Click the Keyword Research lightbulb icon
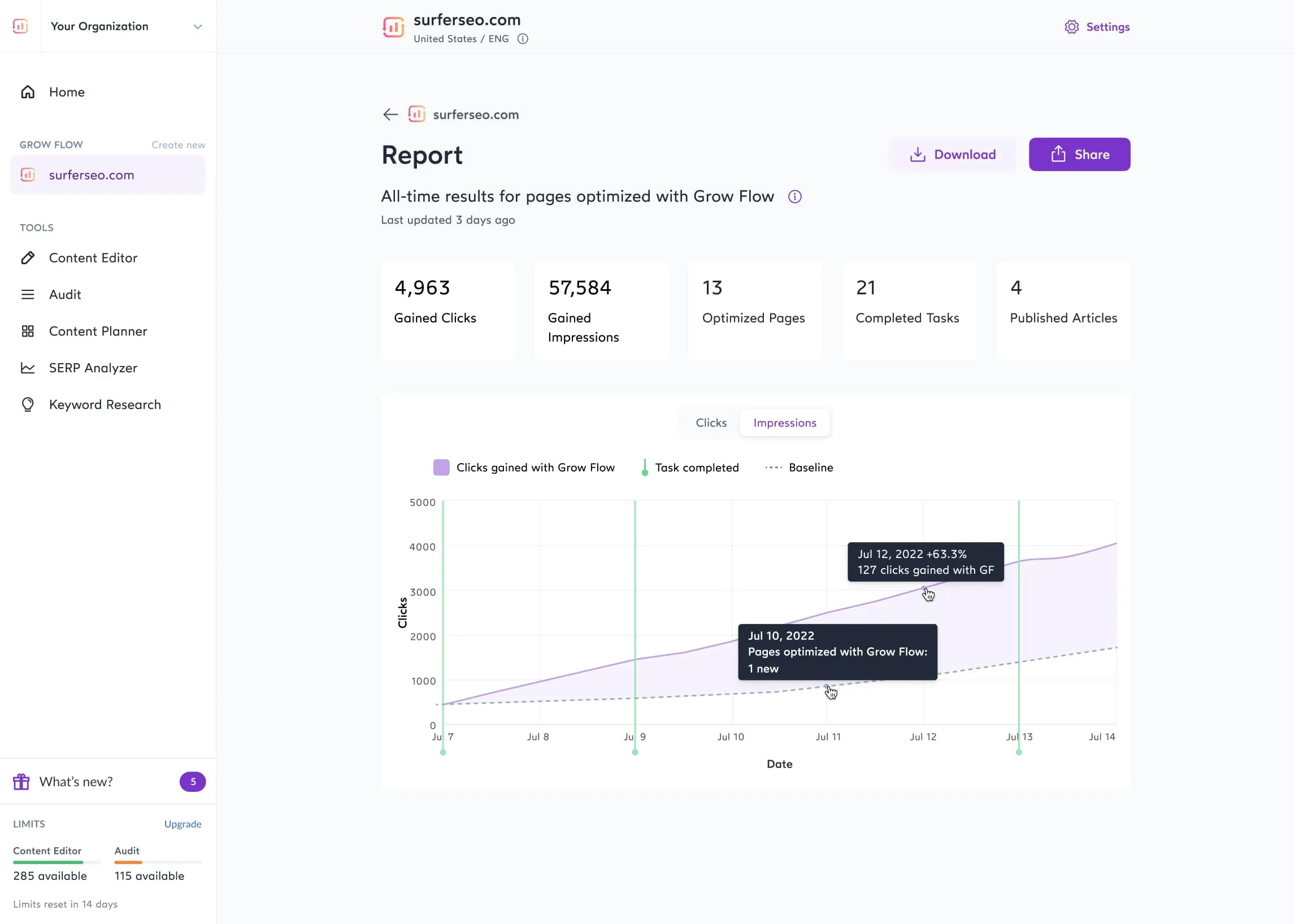The image size is (1295, 924). pos(27,404)
